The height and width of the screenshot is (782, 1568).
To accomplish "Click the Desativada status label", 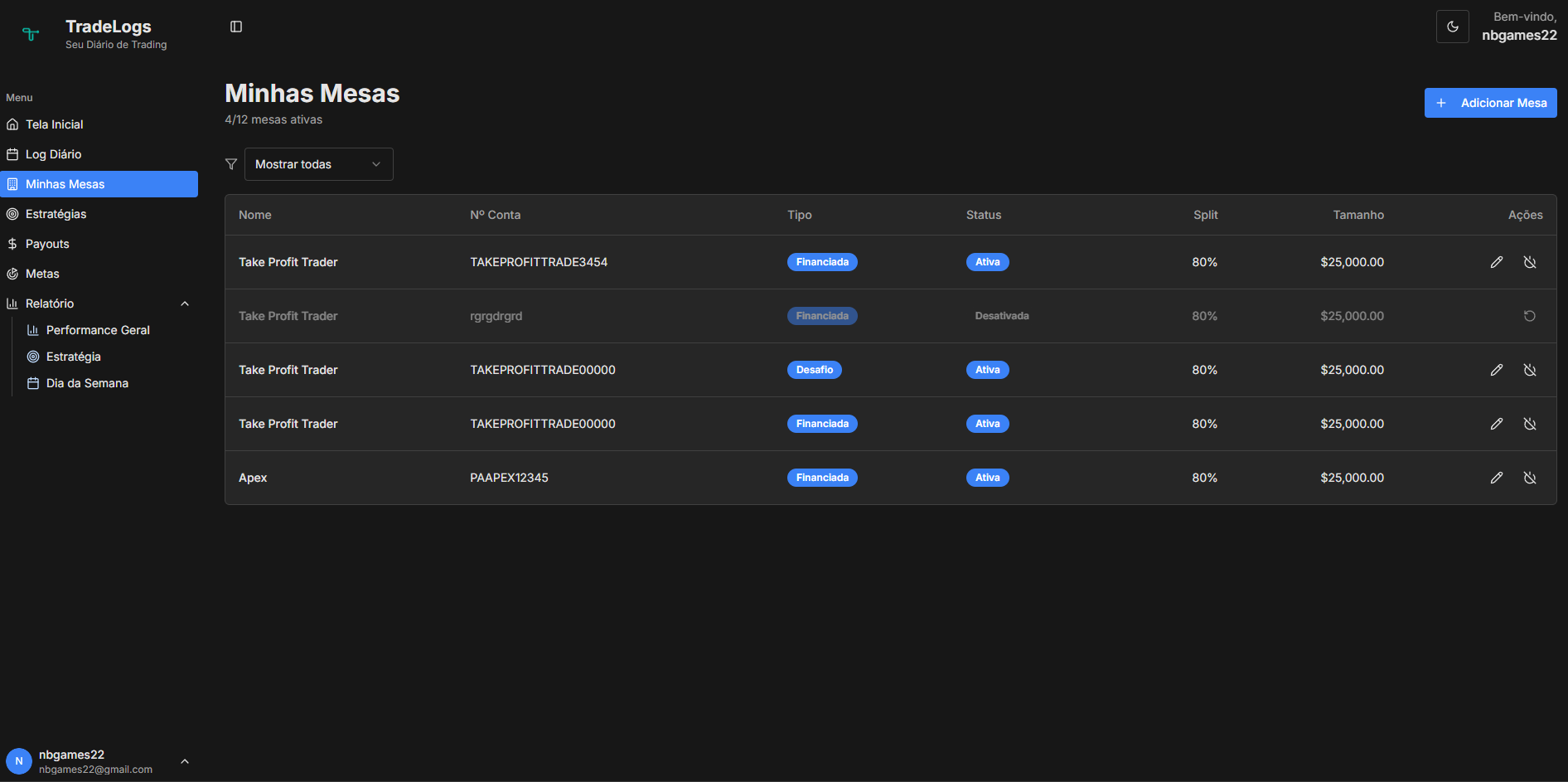I will [1002, 316].
